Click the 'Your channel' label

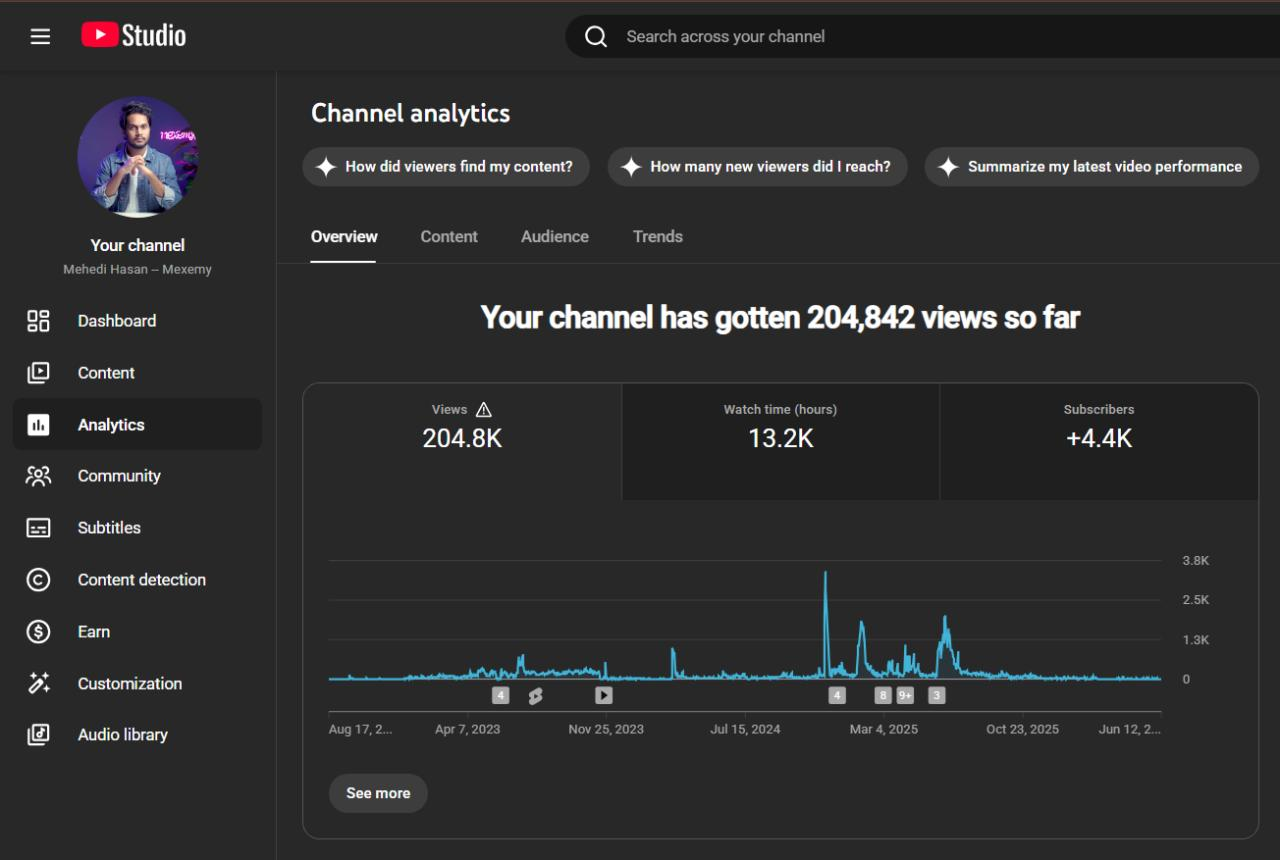pos(138,245)
